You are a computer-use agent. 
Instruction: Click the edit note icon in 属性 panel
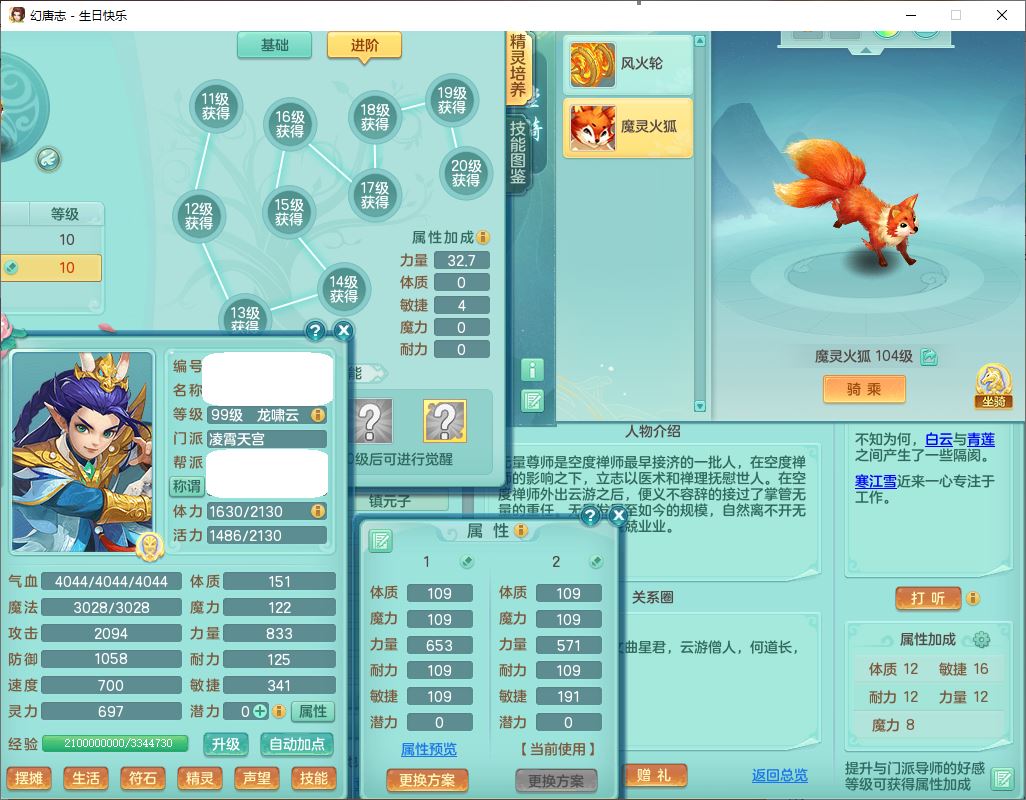(x=380, y=541)
